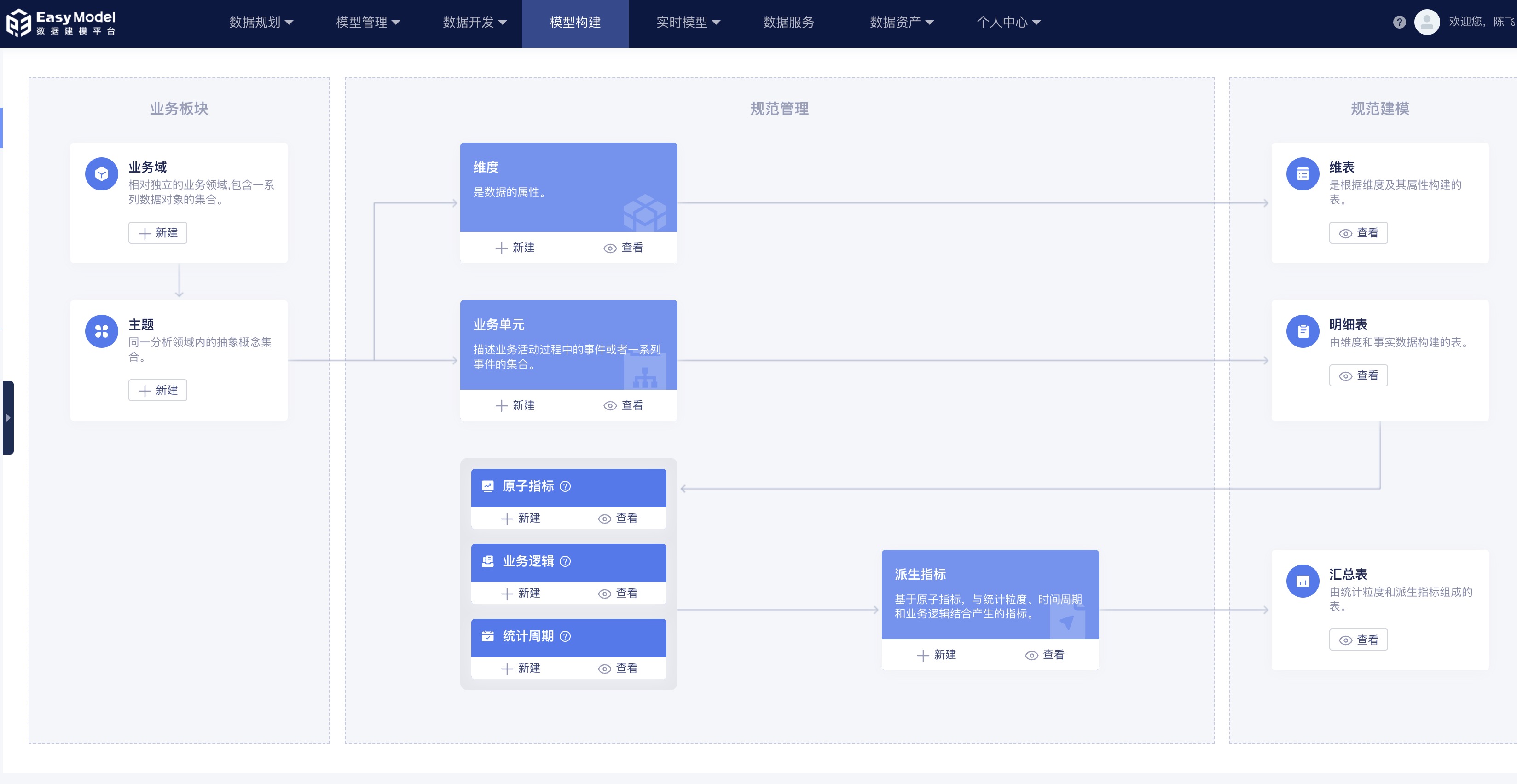Click the 业务板块 section heading
This screenshot has height=784, width=1517.
point(179,108)
